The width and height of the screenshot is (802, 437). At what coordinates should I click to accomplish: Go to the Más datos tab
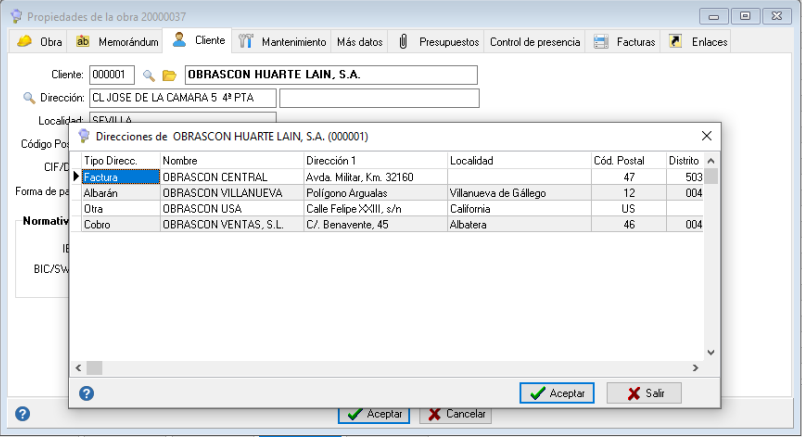[360, 42]
